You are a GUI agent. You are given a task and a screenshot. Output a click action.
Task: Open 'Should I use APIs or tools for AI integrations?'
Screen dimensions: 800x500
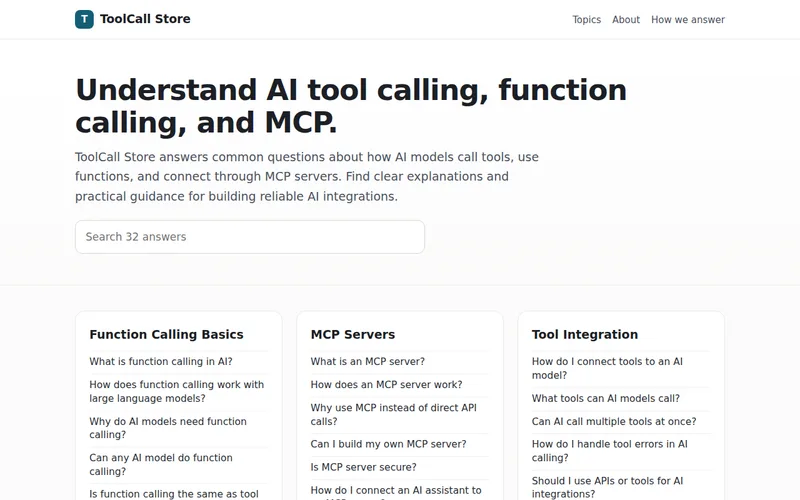click(607, 487)
